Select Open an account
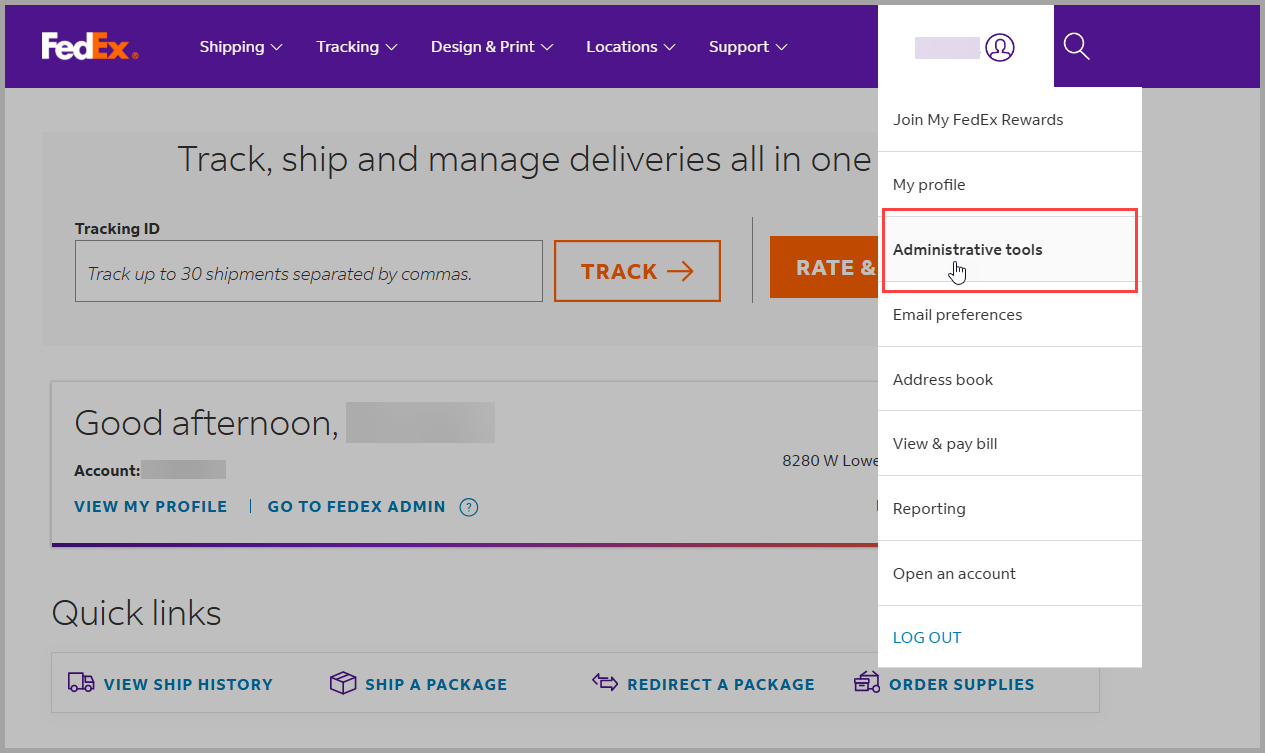Viewport: 1265px width, 753px height. (x=1010, y=573)
